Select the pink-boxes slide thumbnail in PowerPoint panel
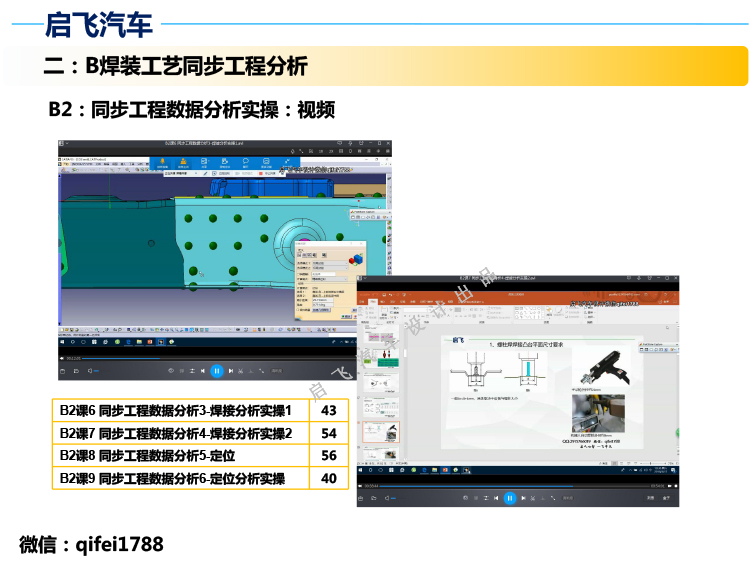This screenshot has width=750, height=563. click(x=381, y=335)
